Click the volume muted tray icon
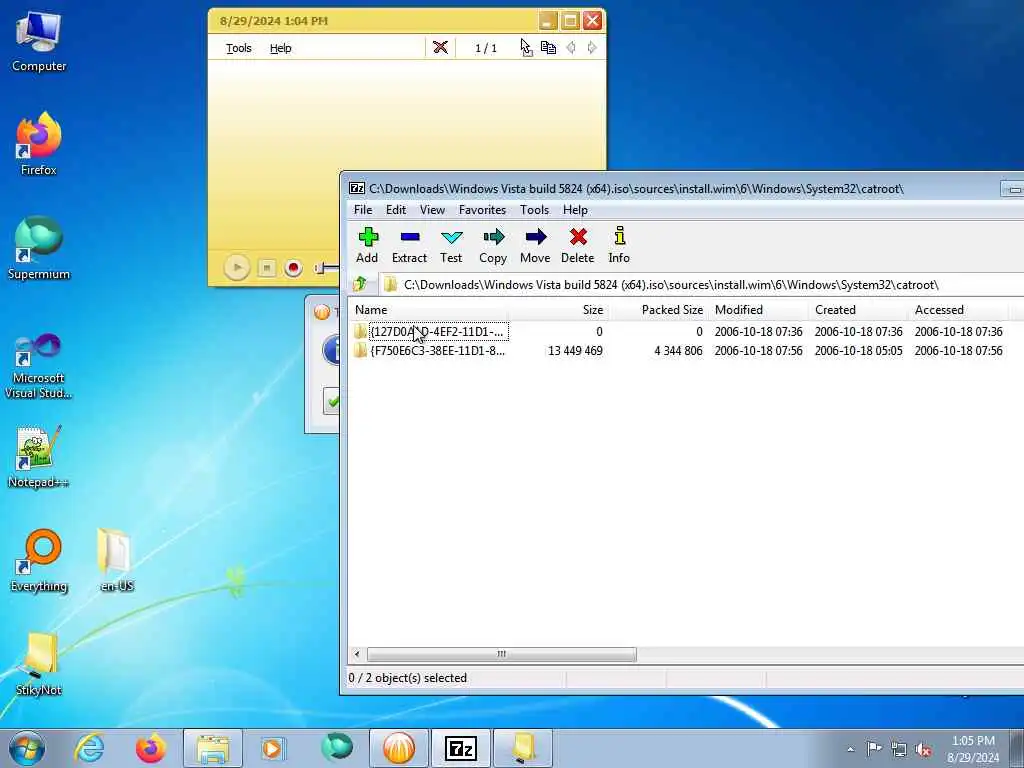The width and height of the screenshot is (1024, 768). click(923, 749)
